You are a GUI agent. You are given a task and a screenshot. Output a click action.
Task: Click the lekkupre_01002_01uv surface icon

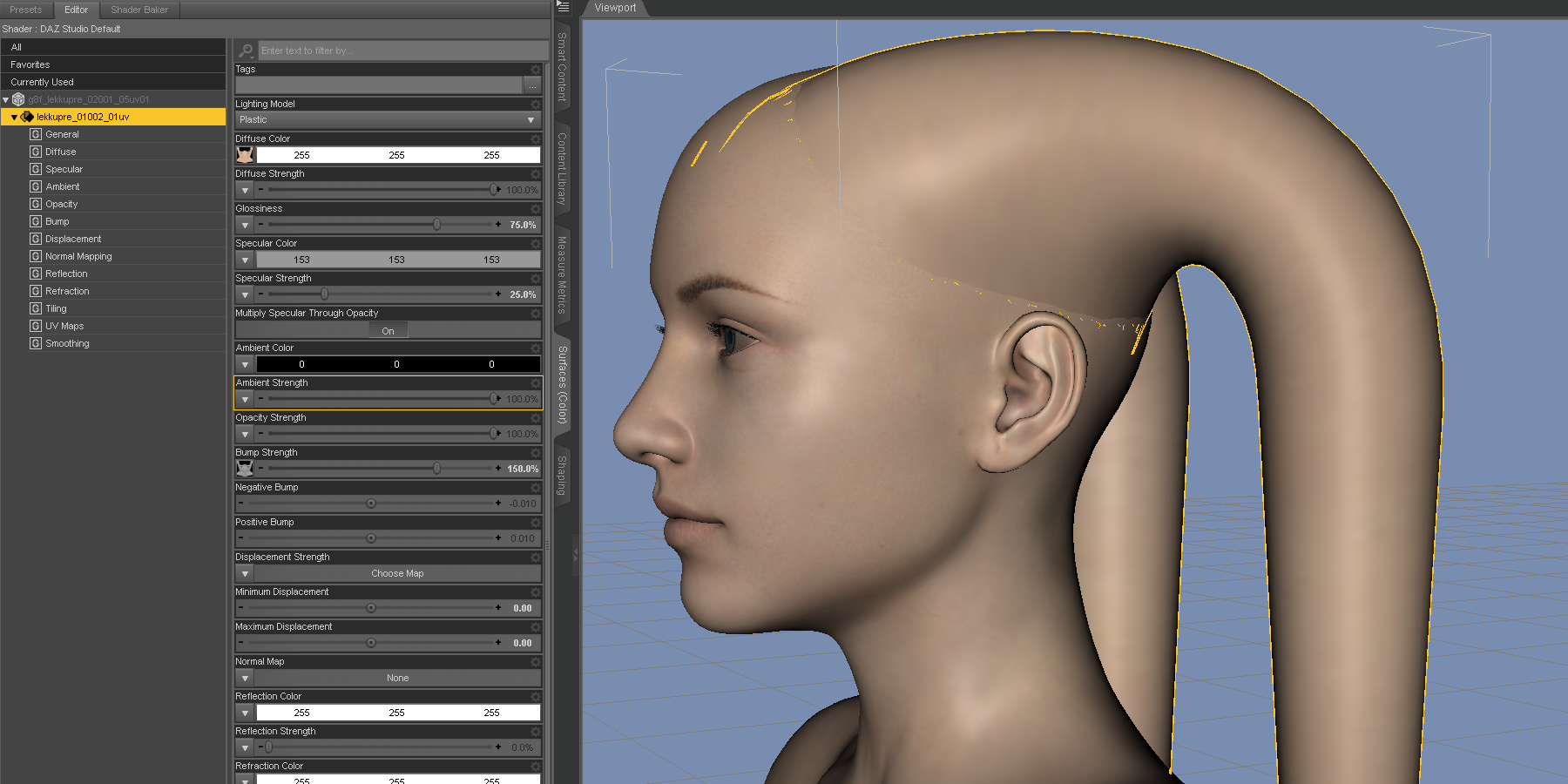27,117
